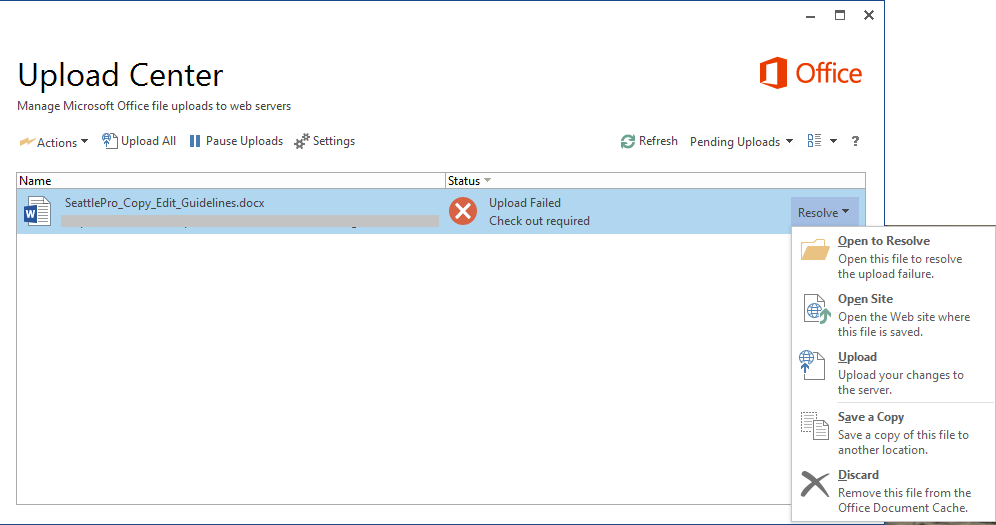Close the Upload Center window

click(x=869, y=15)
